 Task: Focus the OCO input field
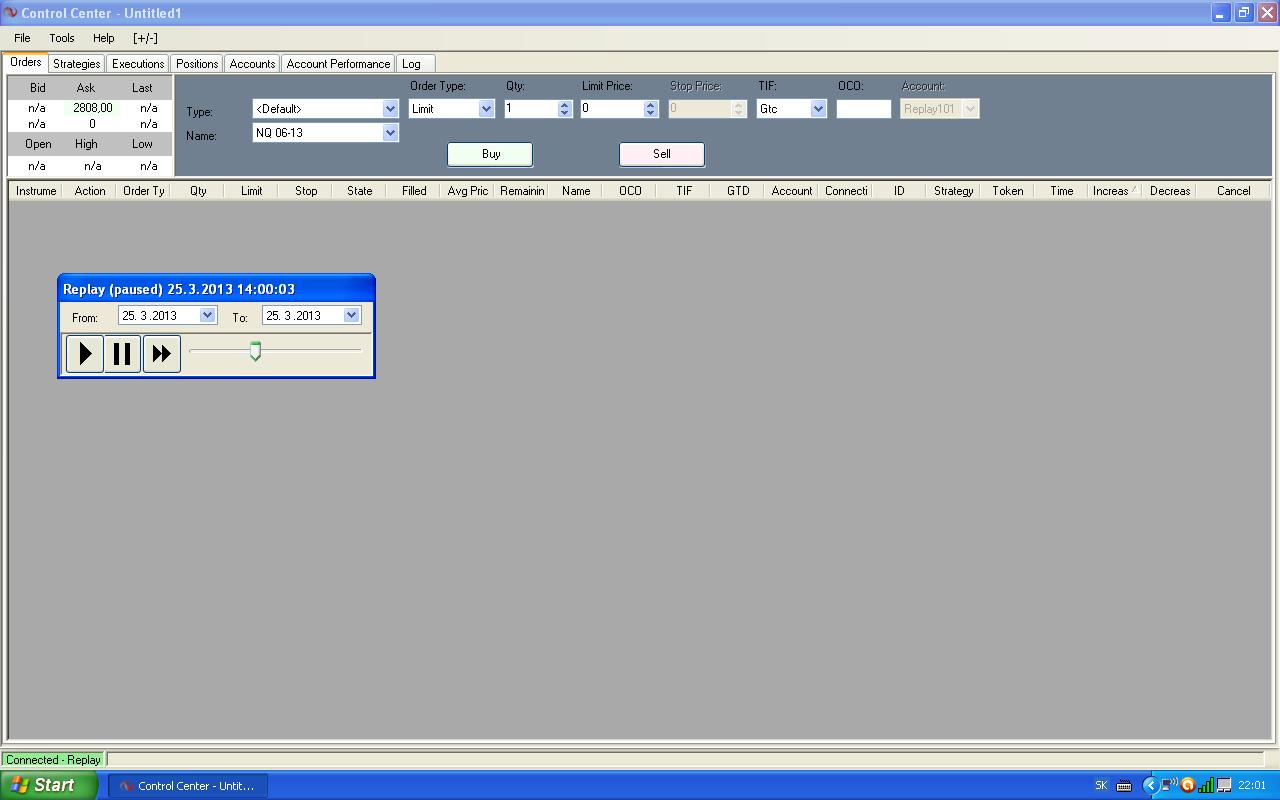coord(864,109)
